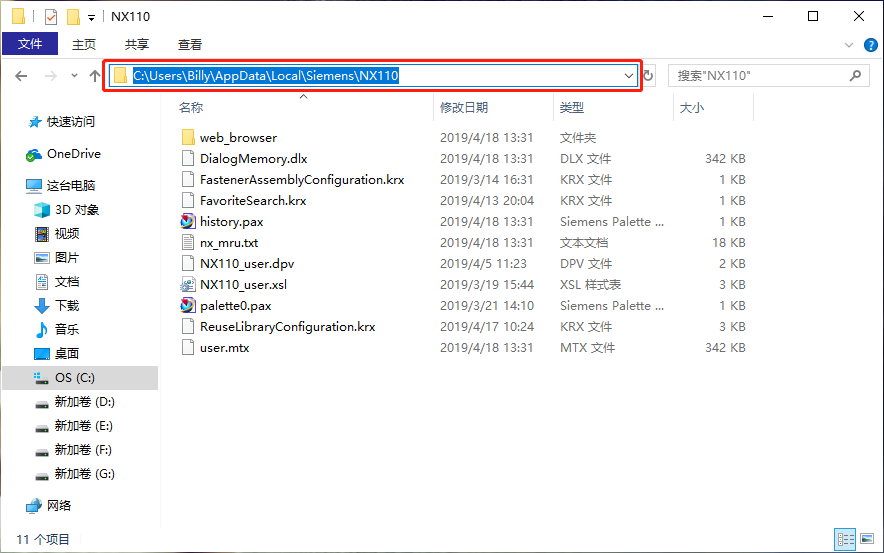Screen dimensions: 884x553
Task: Click the window's folder icon in title bar
Action: click(x=19, y=16)
